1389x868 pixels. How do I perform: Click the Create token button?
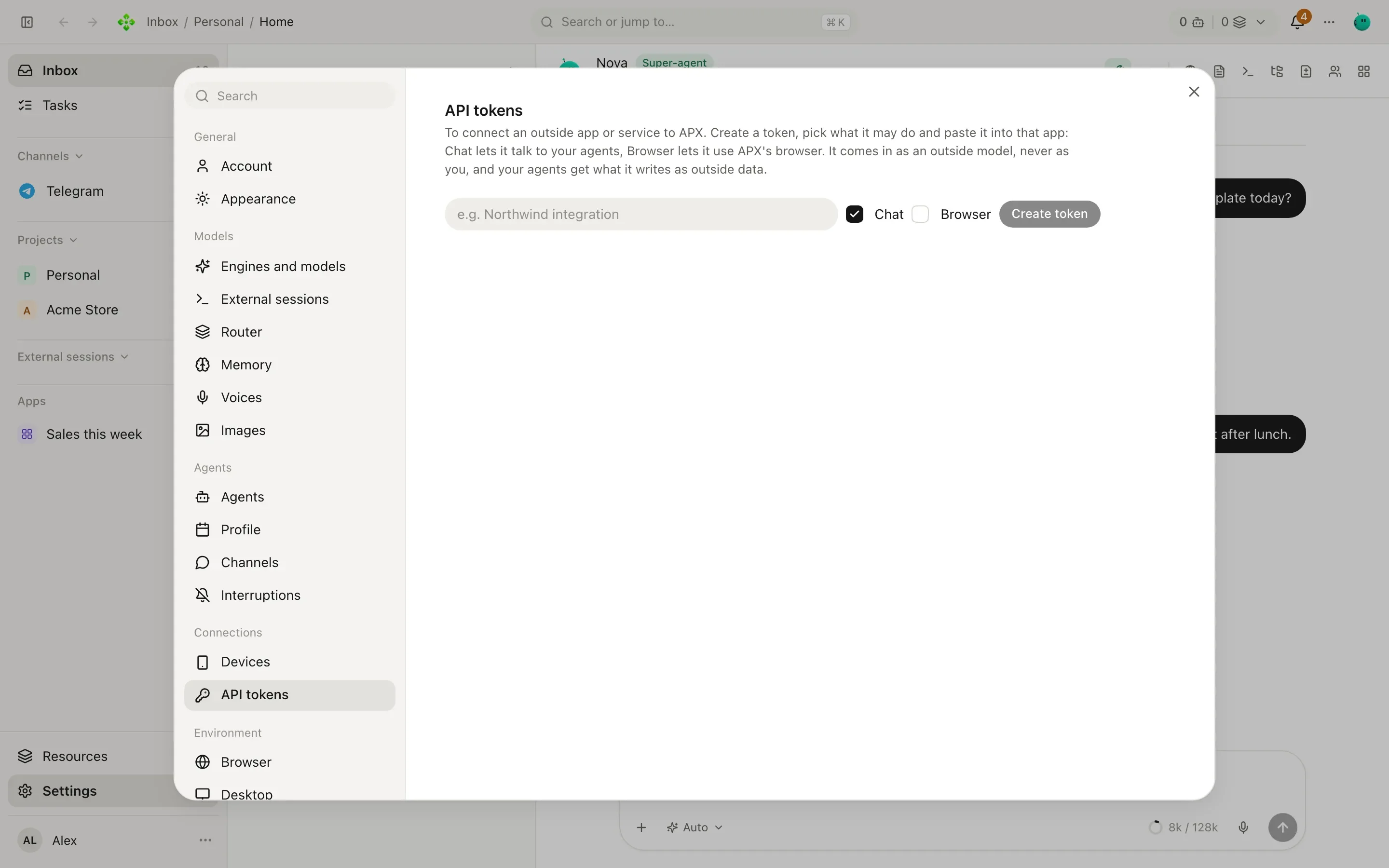tap(1049, 214)
